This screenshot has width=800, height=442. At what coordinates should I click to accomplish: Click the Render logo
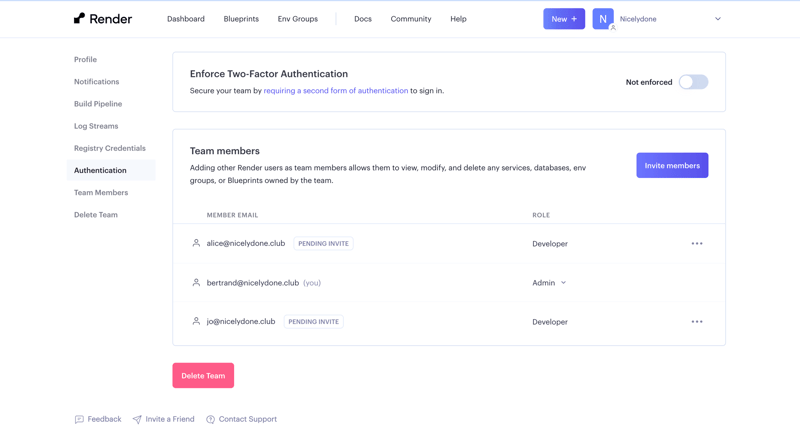tap(103, 19)
